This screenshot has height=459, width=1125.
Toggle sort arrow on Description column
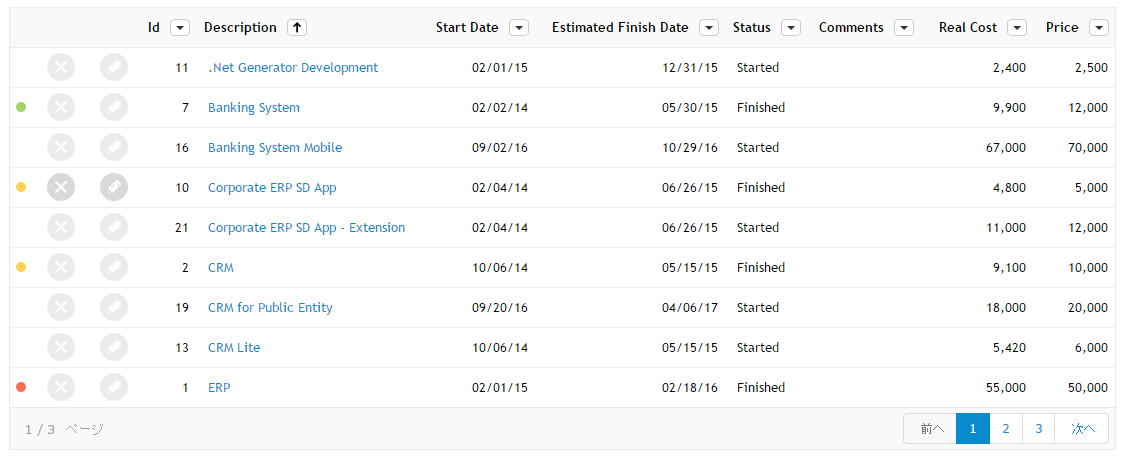point(297,27)
